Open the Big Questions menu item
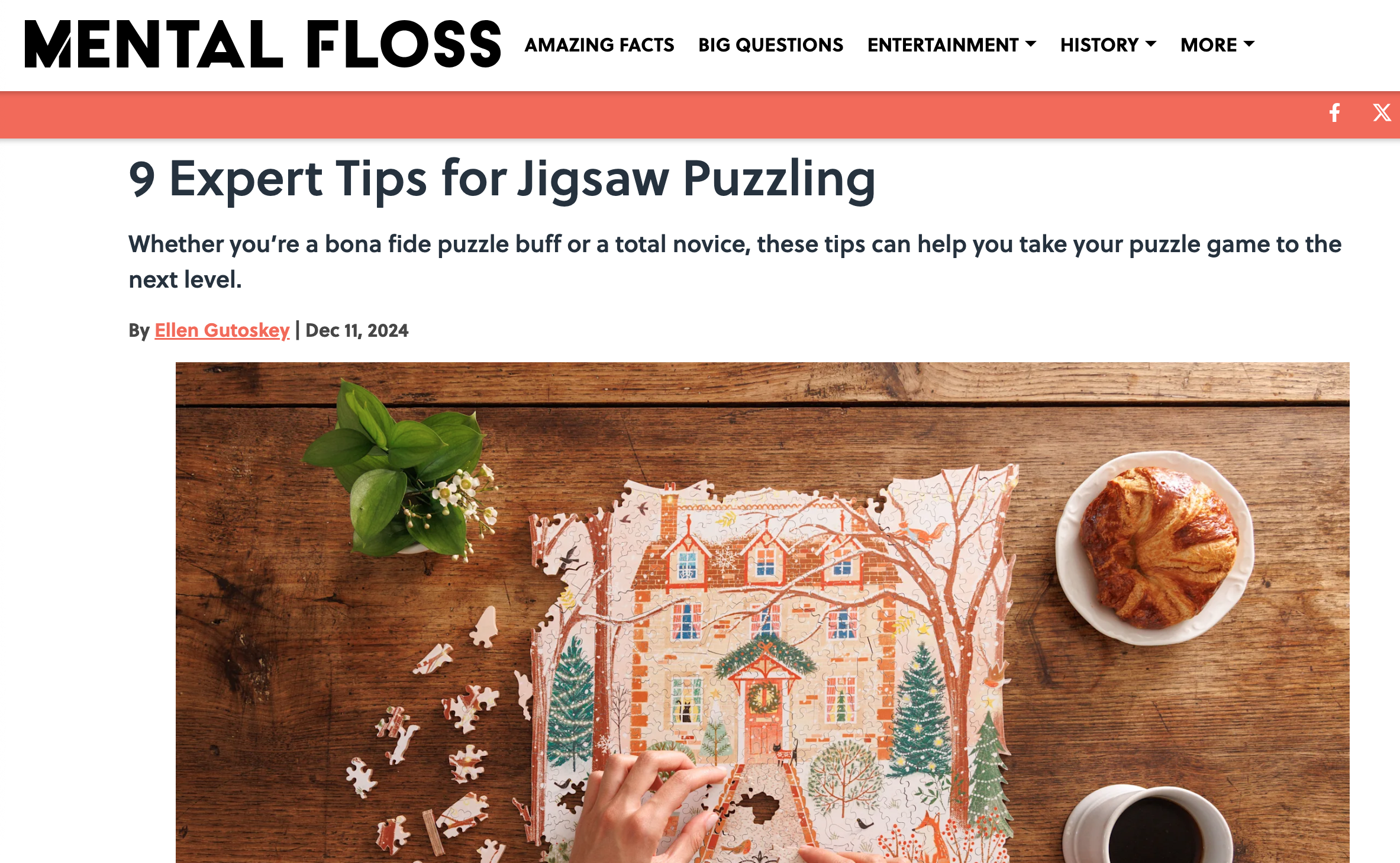This screenshot has width=1400, height=863. click(770, 45)
